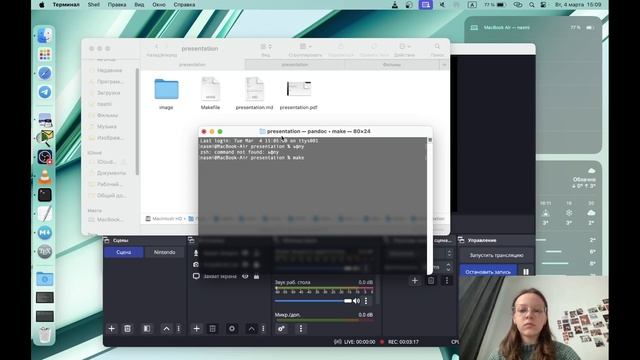Open input source A menu in menu bar
This screenshot has height=360, width=640.
[472, 4]
